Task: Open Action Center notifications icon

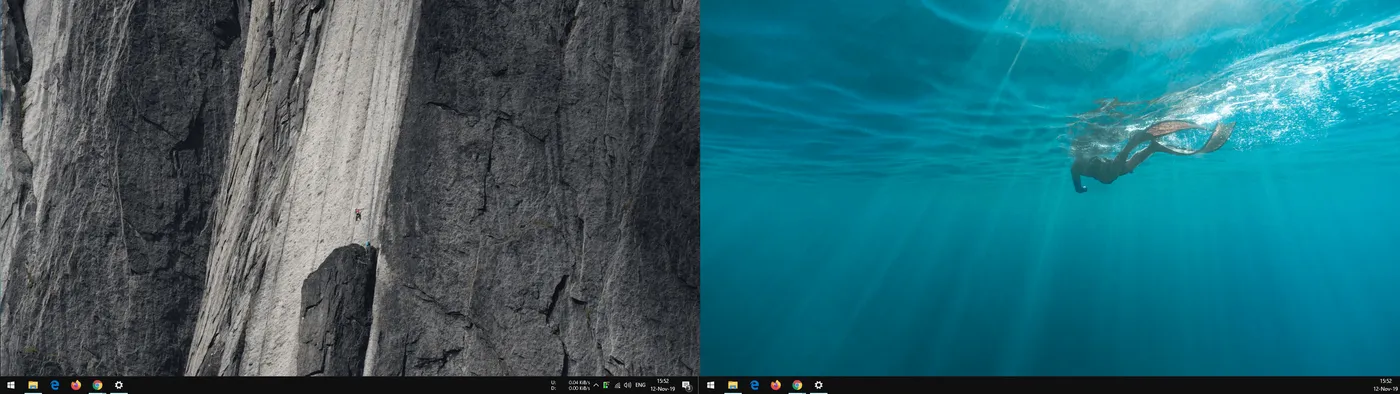Action: coord(687,386)
